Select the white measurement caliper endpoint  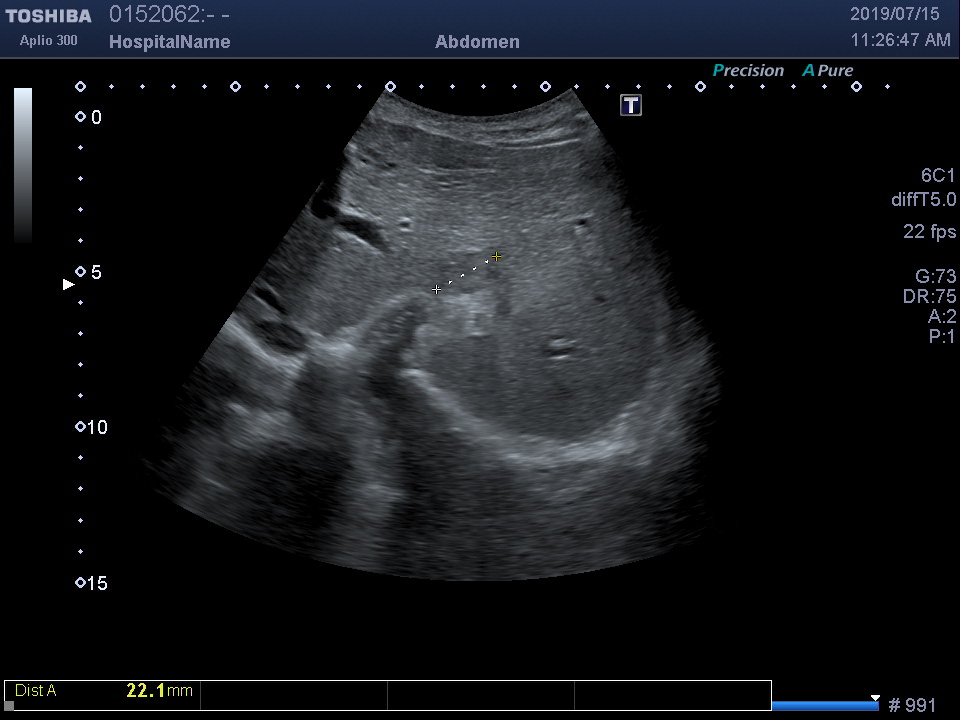coord(436,289)
